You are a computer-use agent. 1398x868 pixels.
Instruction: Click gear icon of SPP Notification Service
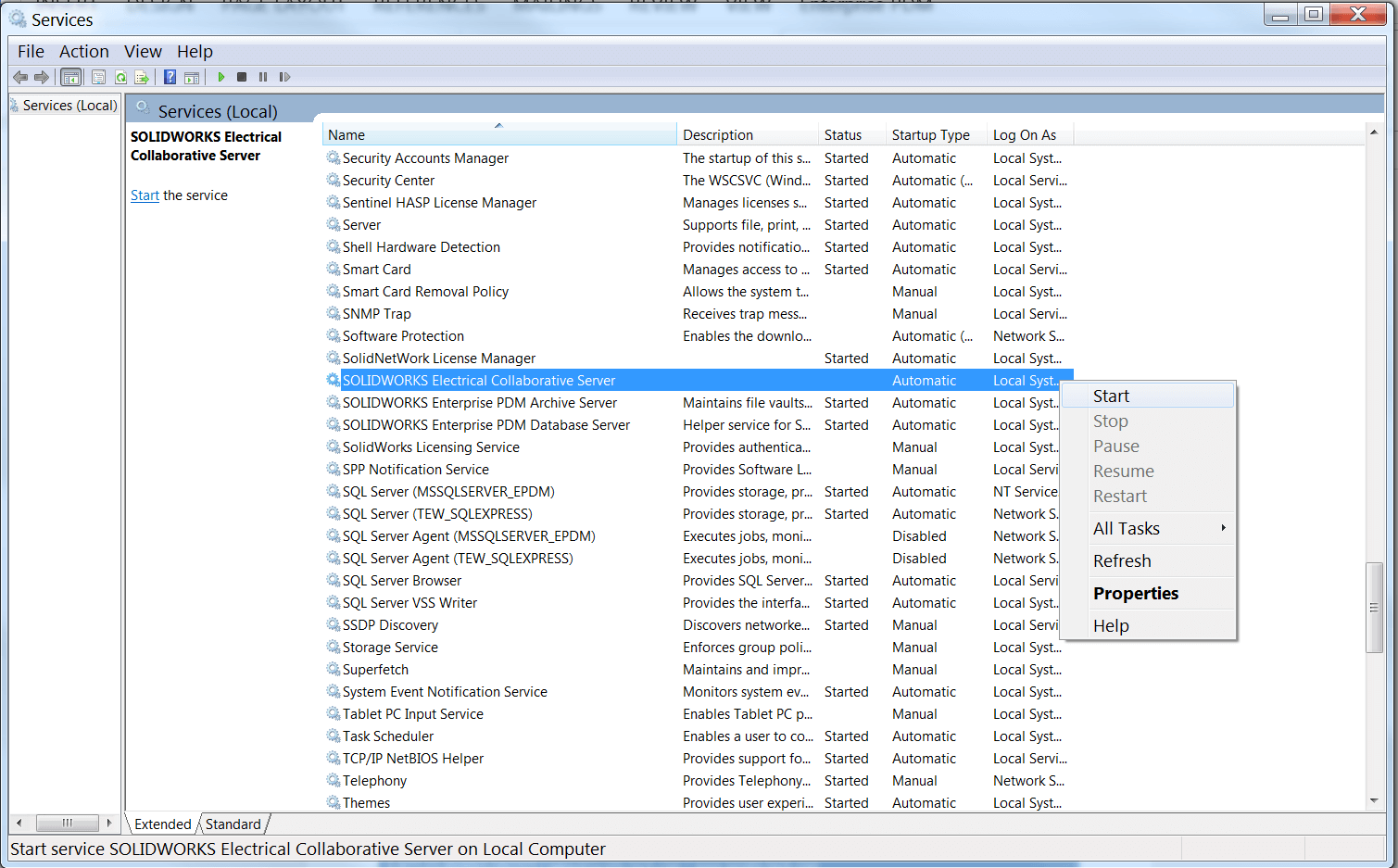click(334, 469)
